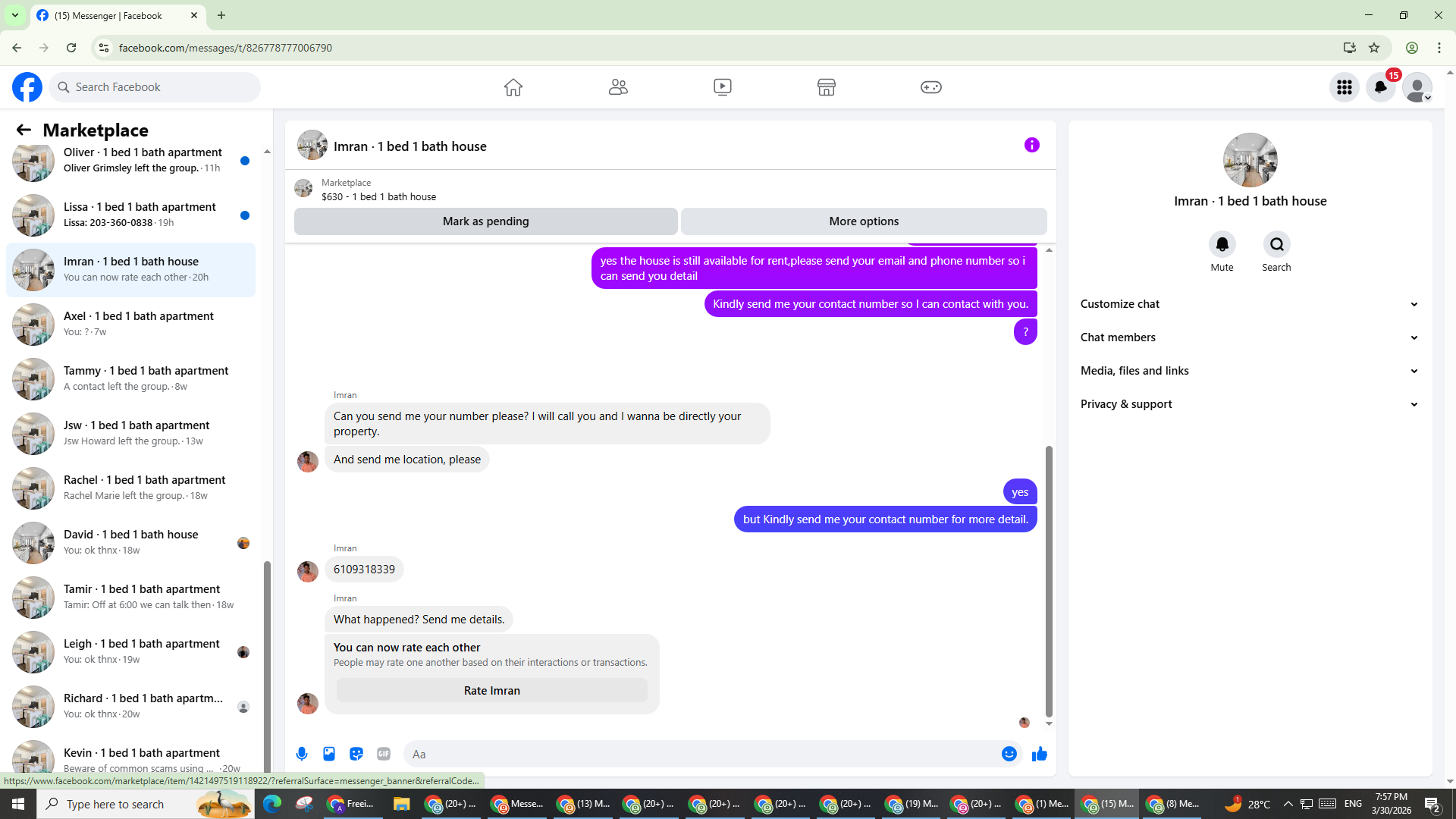Open the emoji picker in message box
The image size is (1456, 819).
(x=1009, y=754)
